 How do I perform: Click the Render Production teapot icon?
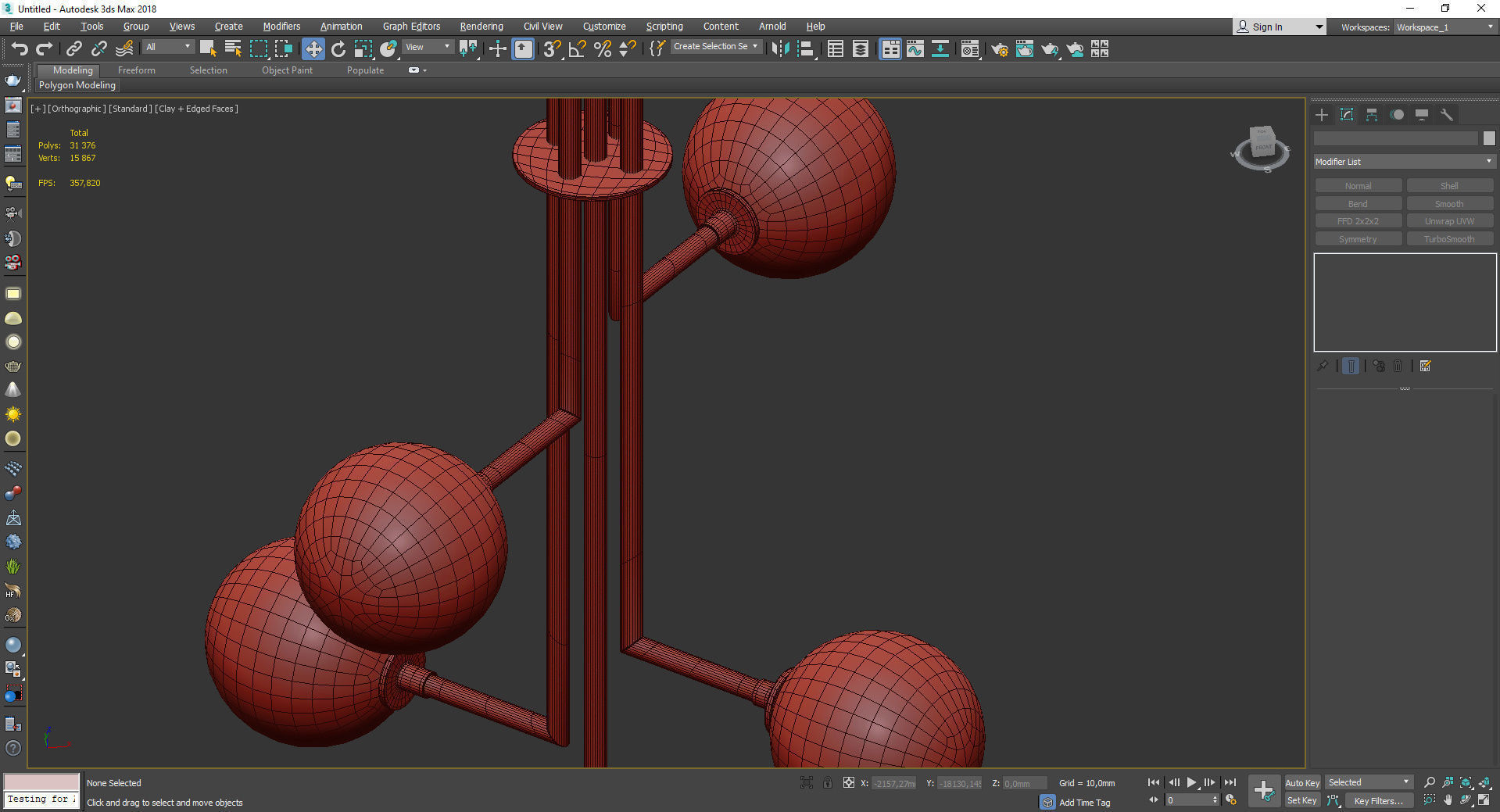(x=1050, y=49)
